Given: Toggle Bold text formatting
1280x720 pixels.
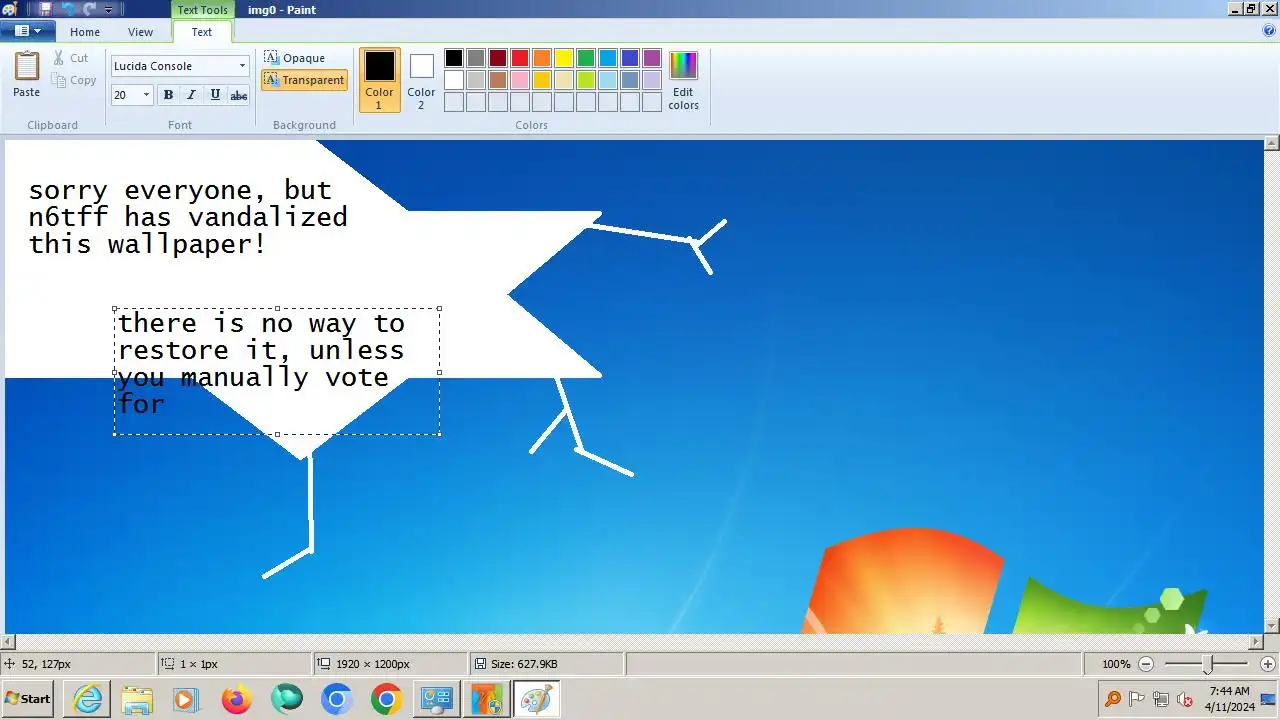Looking at the screenshot, I should [168, 95].
